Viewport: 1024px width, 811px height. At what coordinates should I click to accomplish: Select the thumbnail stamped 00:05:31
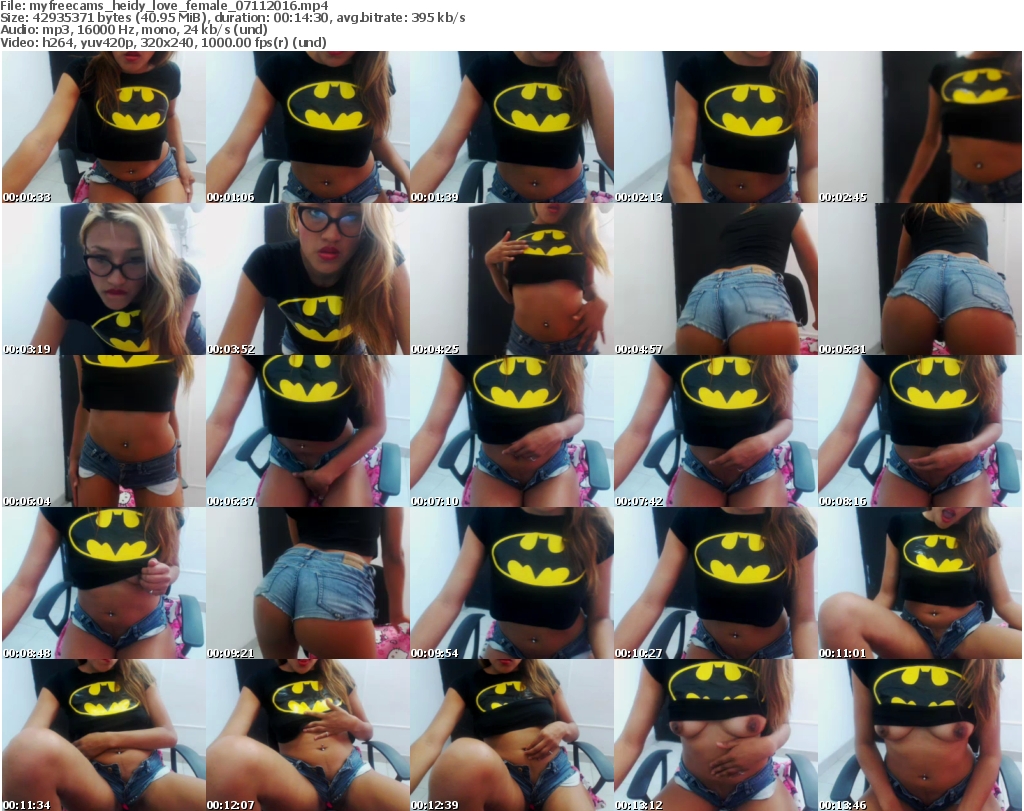click(x=920, y=279)
